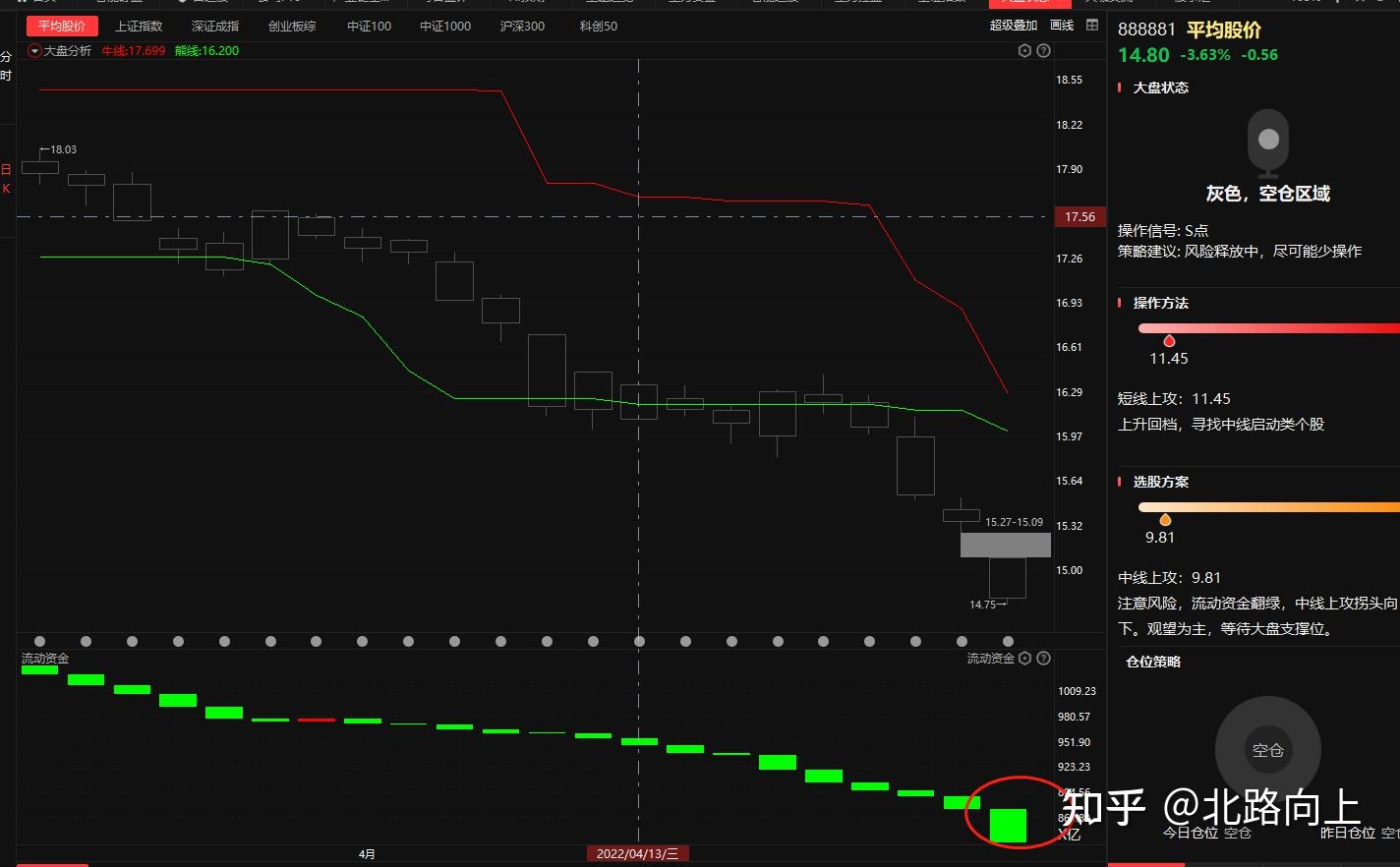This screenshot has height=867, width=1400.
Task: Click the gray dot marker below the 18.03 candle
Action: coord(40,641)
